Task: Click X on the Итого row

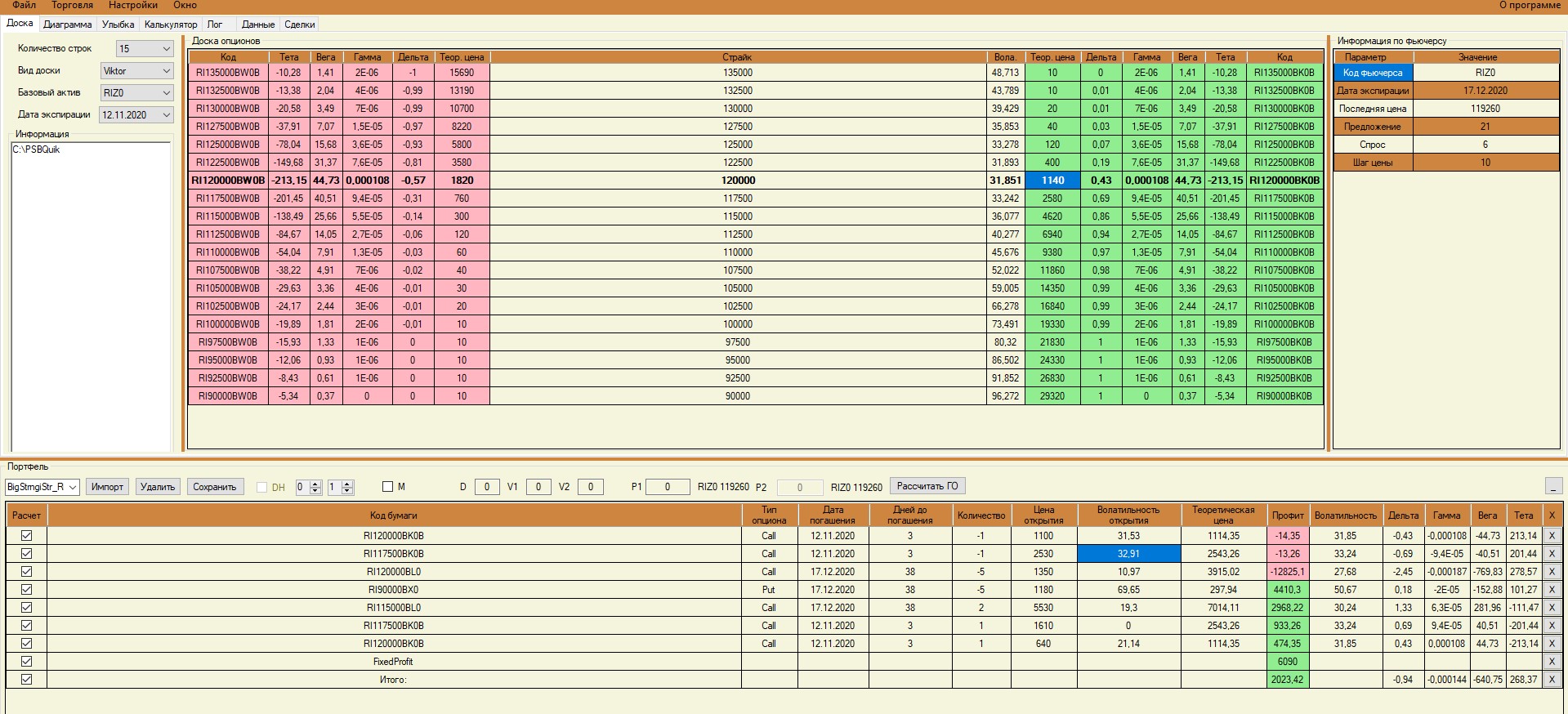Action: (1552, 680)
